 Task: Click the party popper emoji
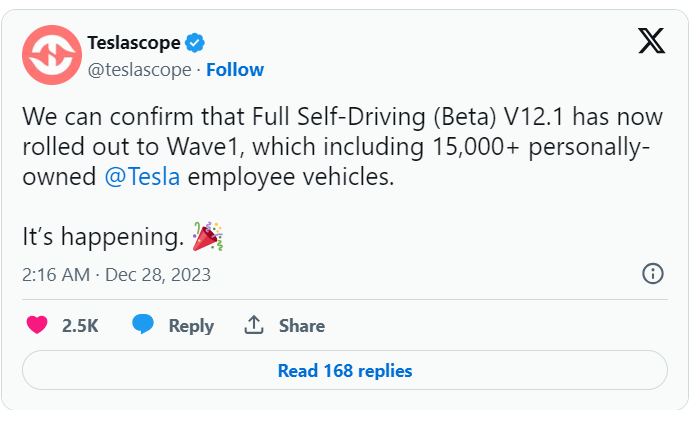pyautogui.click(x=208, y=237)
